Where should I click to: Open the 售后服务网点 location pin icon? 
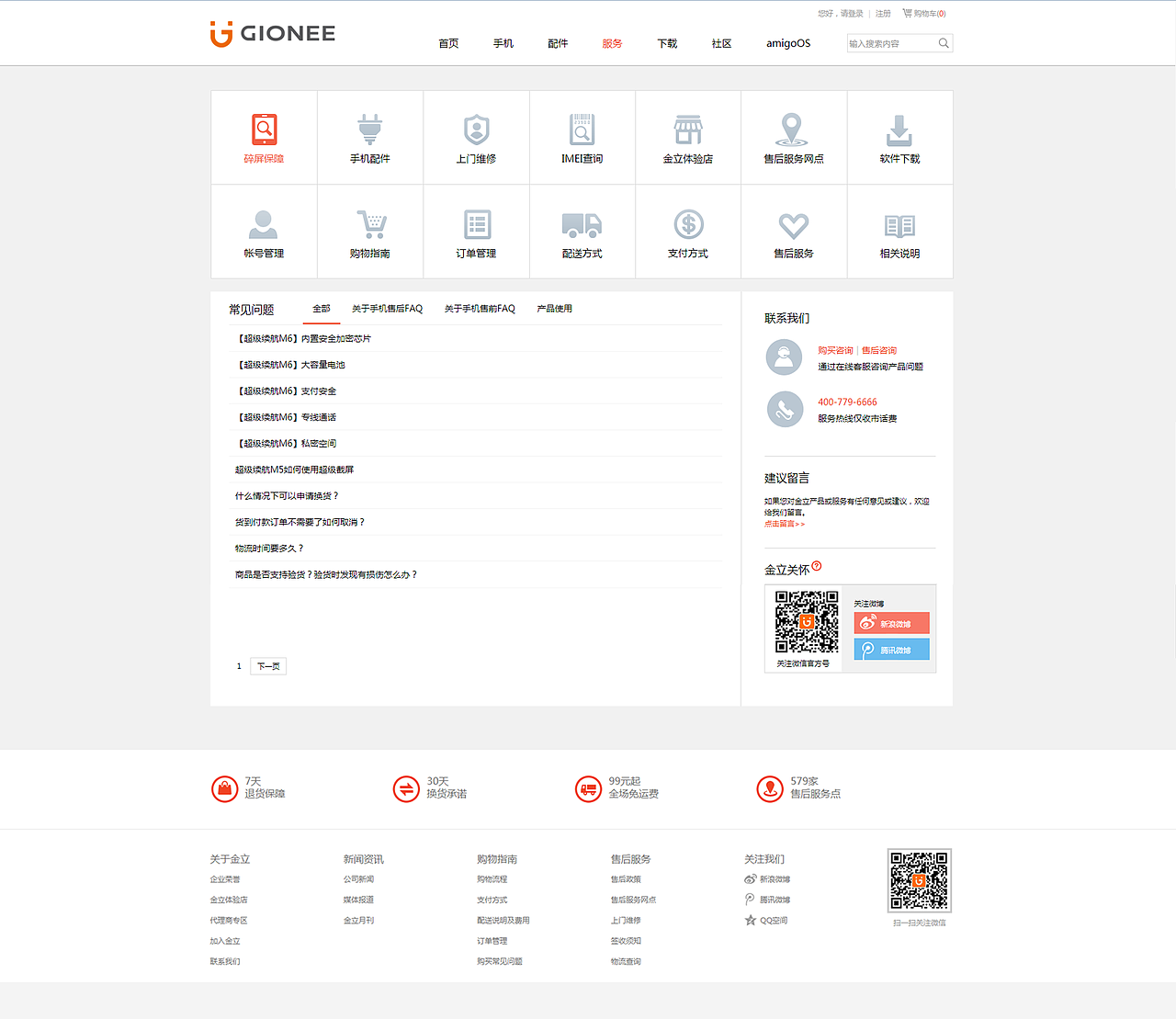click(792, 130)
